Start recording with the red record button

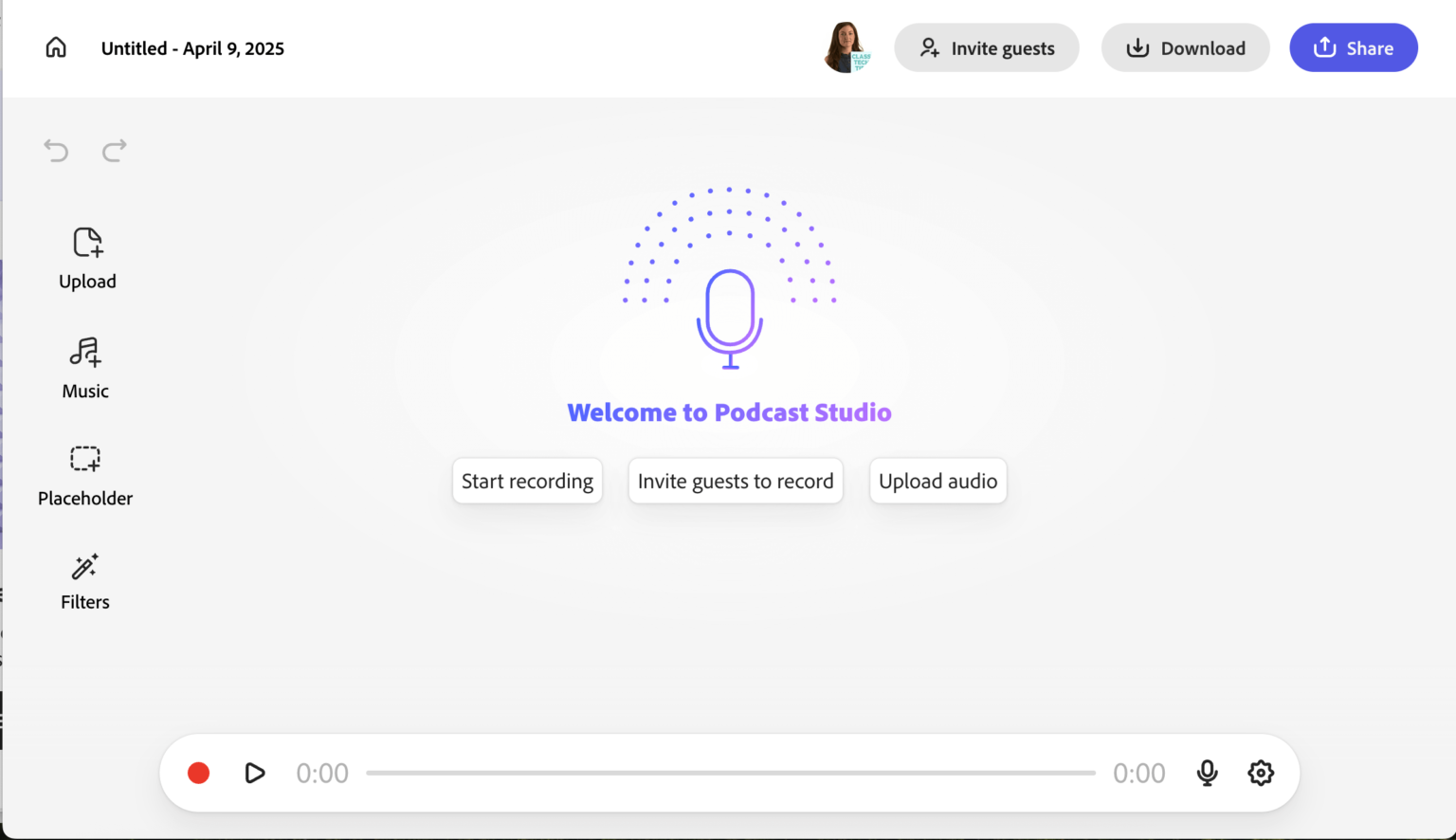(x=198, y=773)
